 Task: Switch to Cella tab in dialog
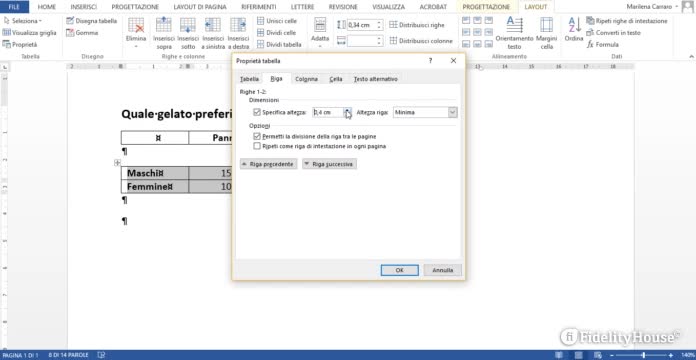tap(336, 79)
